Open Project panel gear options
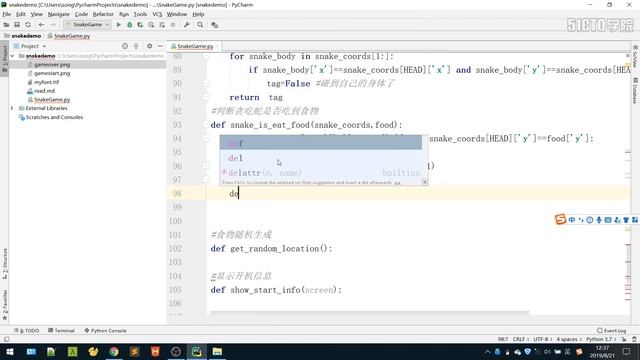The height and width of the screenshot is (360, 640). 149,46
